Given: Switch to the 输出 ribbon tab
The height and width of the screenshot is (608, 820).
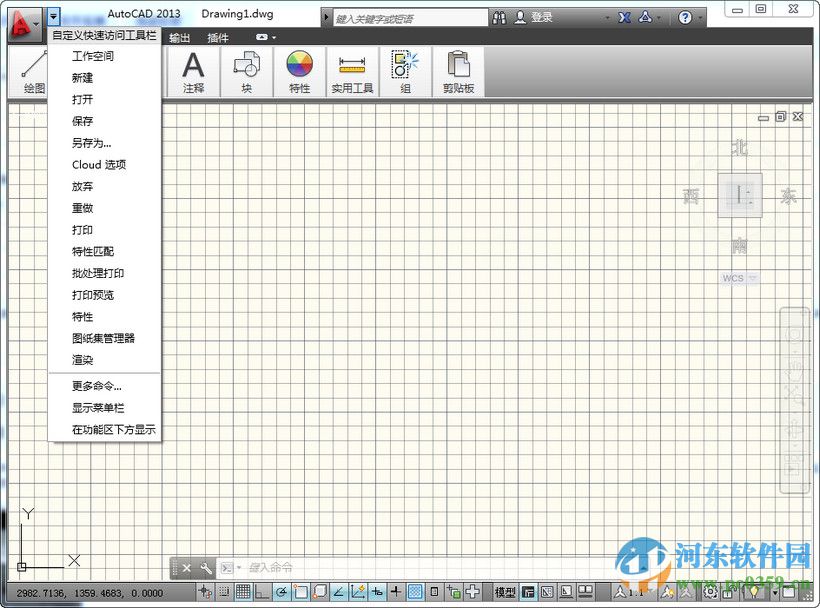Looking at the screenshot, I should [178, 37].
